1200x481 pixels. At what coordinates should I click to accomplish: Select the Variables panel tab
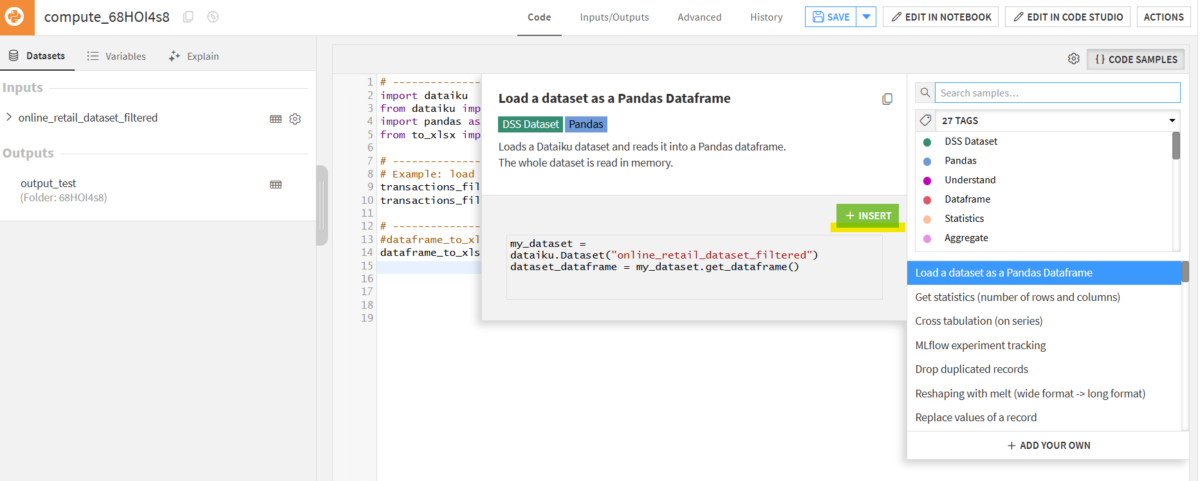116,56
